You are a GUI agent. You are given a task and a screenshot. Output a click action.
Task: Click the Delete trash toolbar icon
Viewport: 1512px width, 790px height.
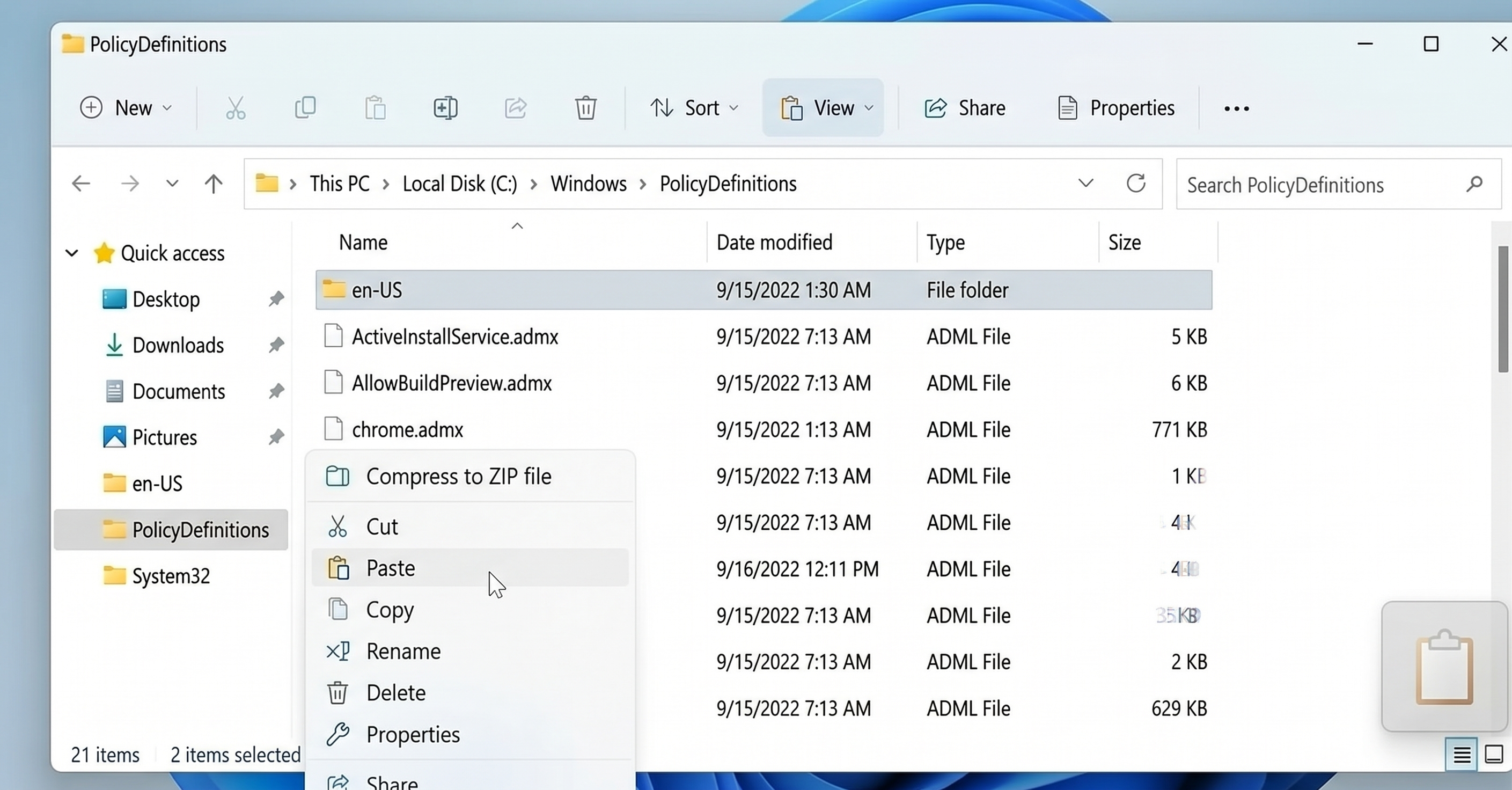click(586, 108)
